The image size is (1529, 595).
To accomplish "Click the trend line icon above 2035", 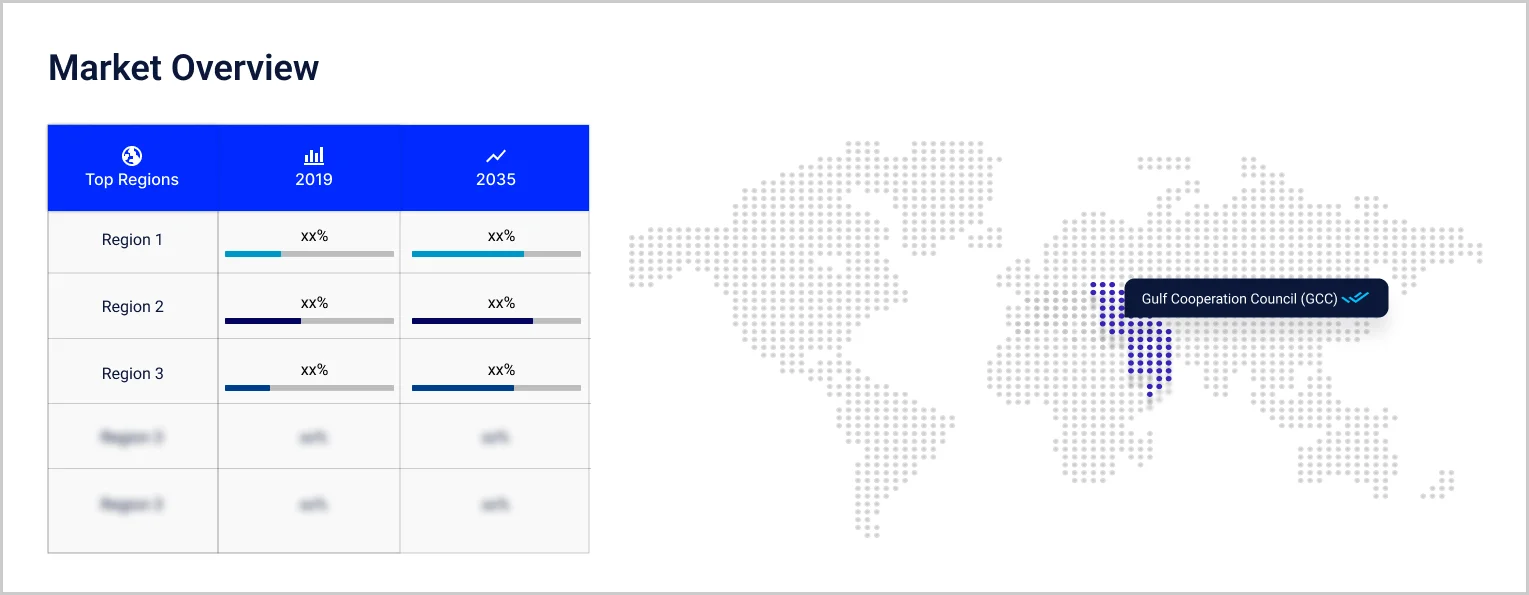I will point(496,156).
